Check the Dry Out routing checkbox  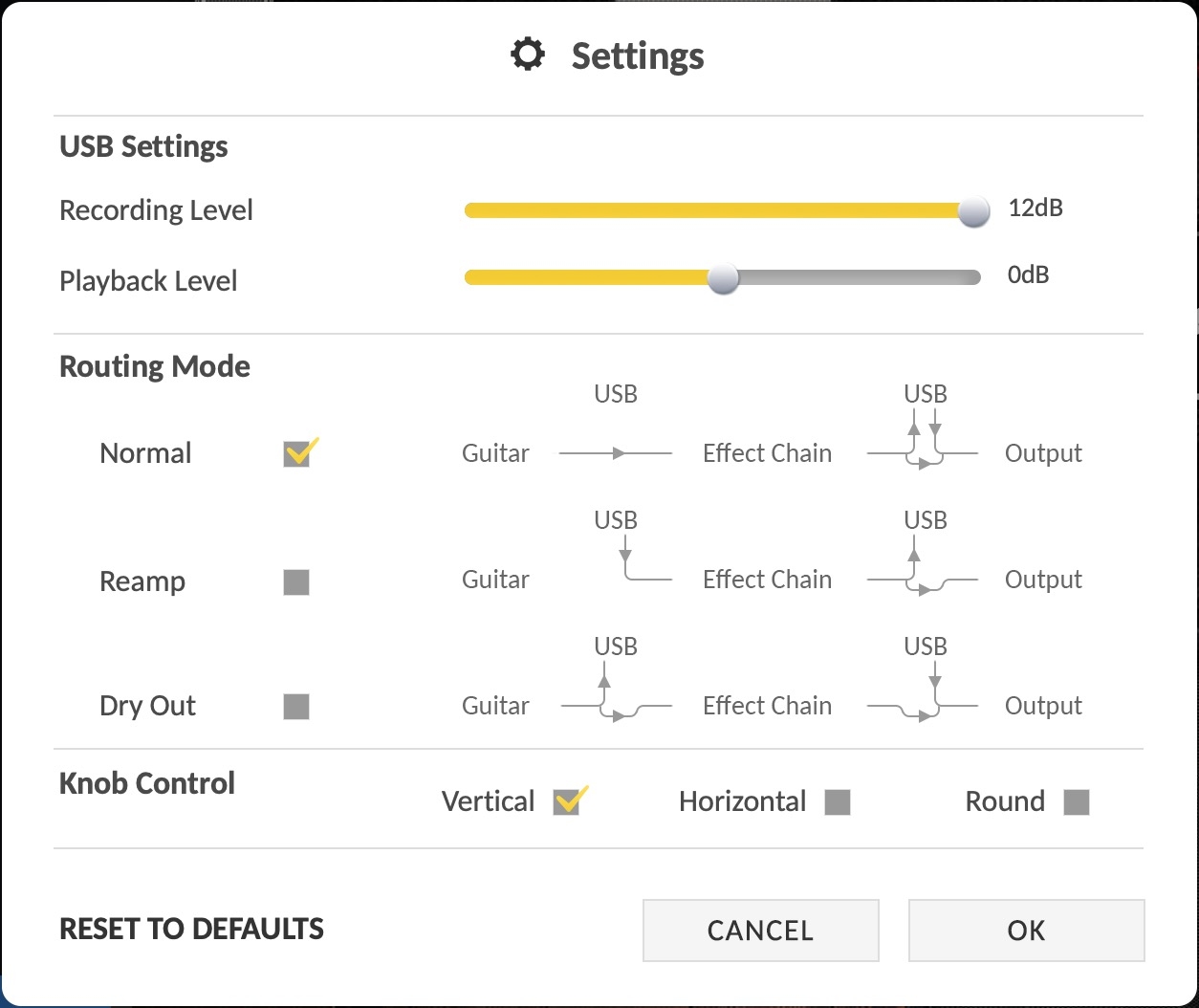[296, 707]
